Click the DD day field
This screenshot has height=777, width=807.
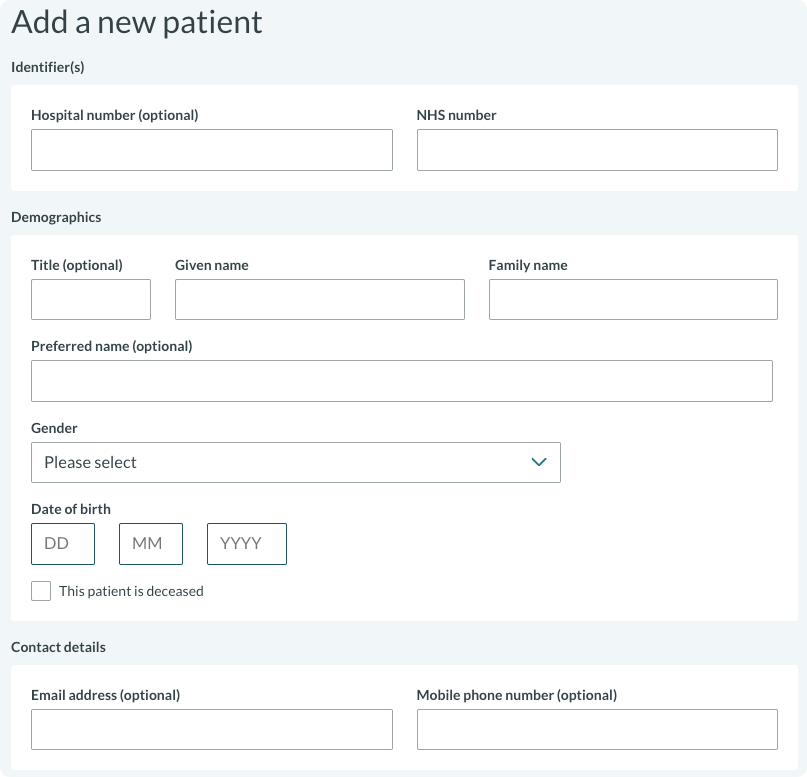[62, 543]
